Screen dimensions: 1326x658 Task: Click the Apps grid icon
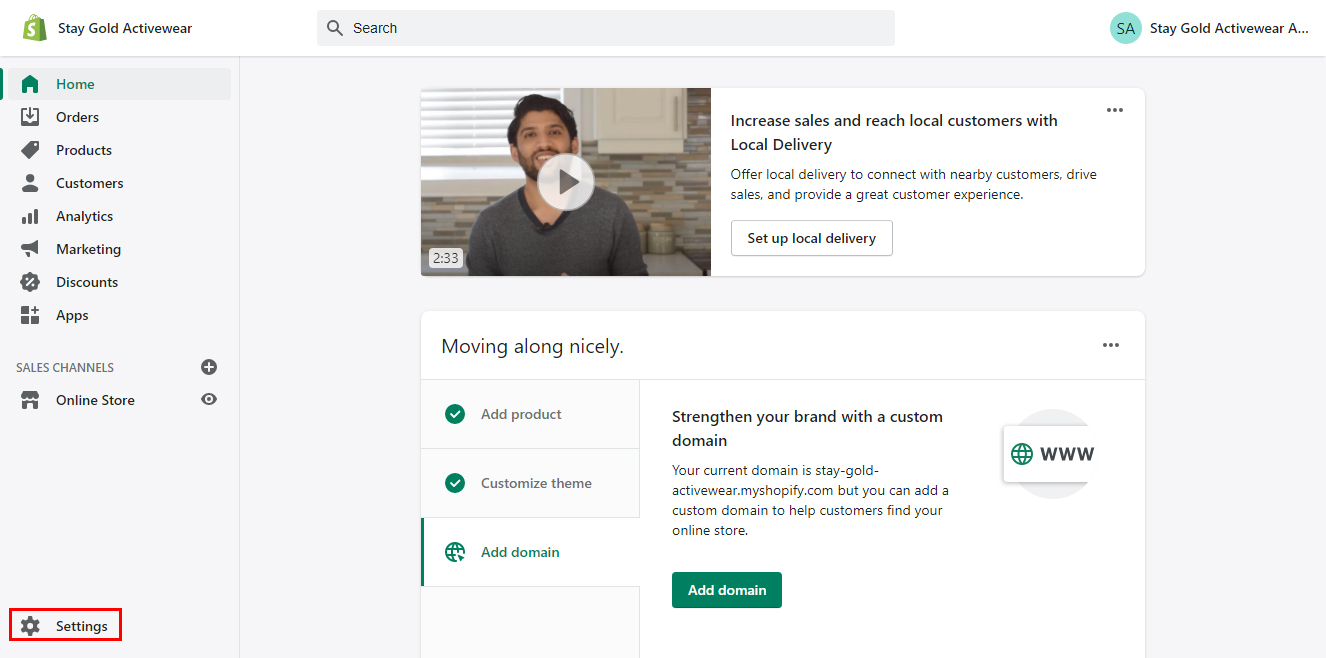point(30,315)
